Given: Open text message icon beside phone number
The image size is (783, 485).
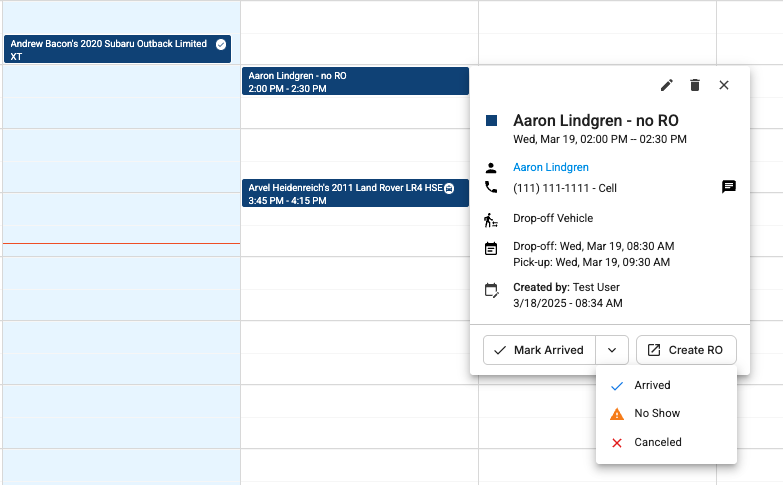Looking at the screenshot, I should pyautogui.click(x=729, y=187).
